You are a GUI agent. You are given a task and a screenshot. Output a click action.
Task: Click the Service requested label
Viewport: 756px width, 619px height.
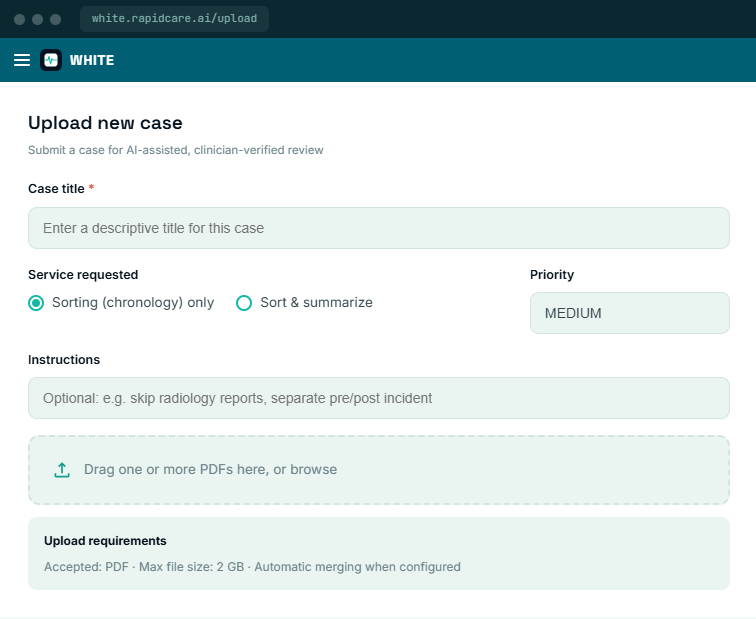coord(83,275)
